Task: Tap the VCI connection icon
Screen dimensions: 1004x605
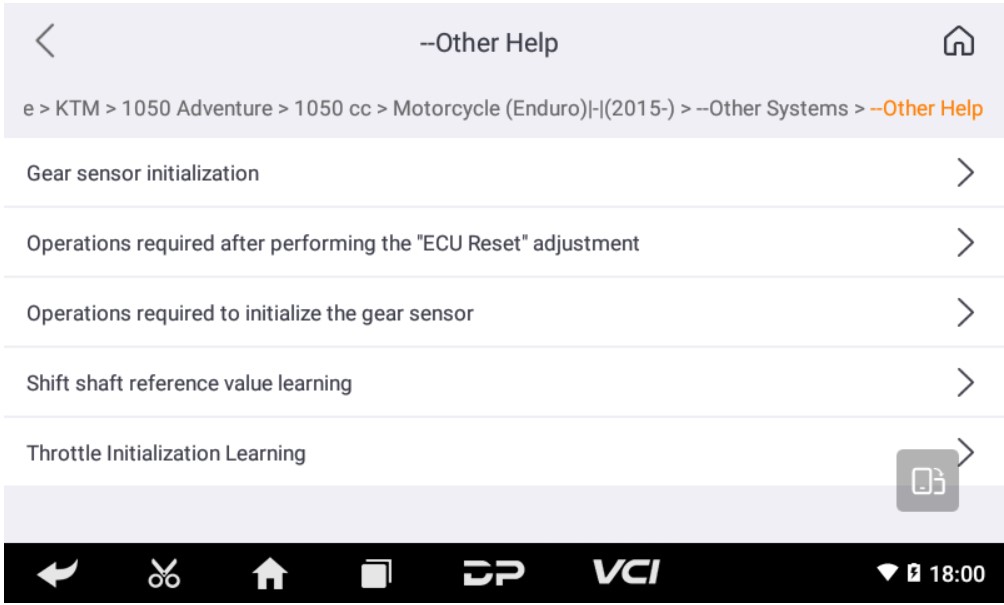Action: click(625, 573)
